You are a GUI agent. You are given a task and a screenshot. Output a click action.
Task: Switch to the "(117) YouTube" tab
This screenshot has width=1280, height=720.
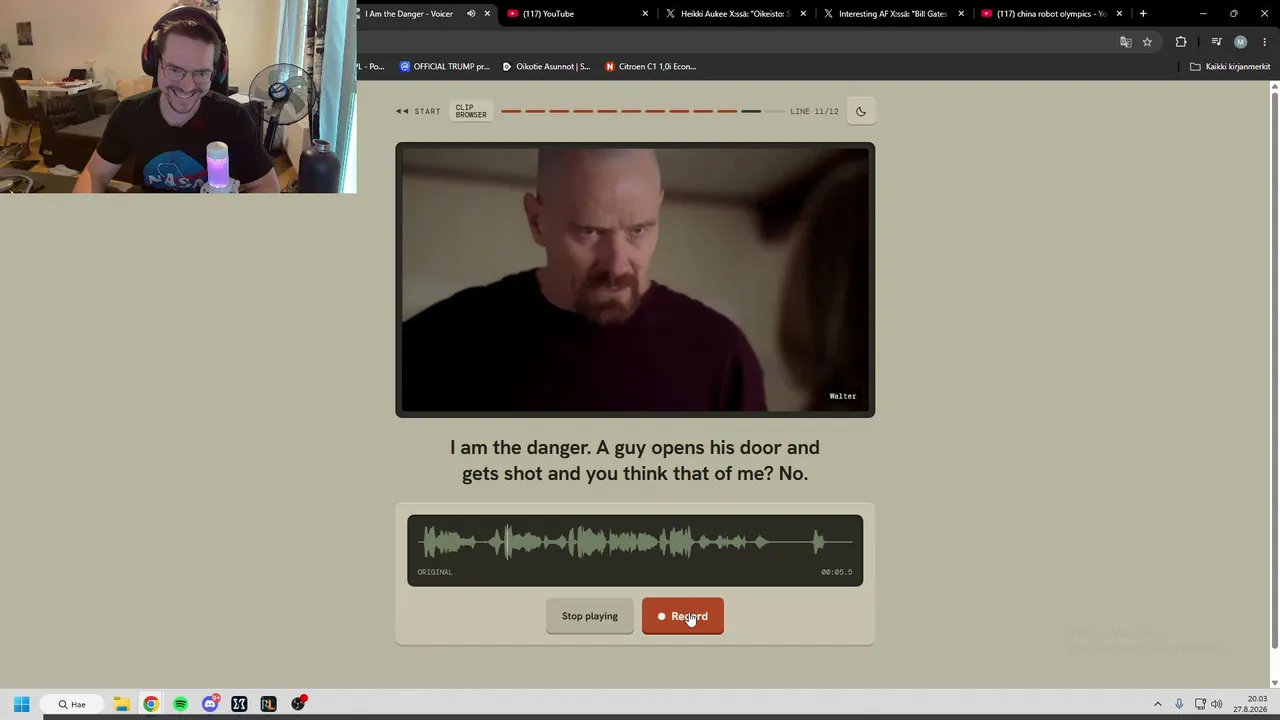tap(575, 14)
